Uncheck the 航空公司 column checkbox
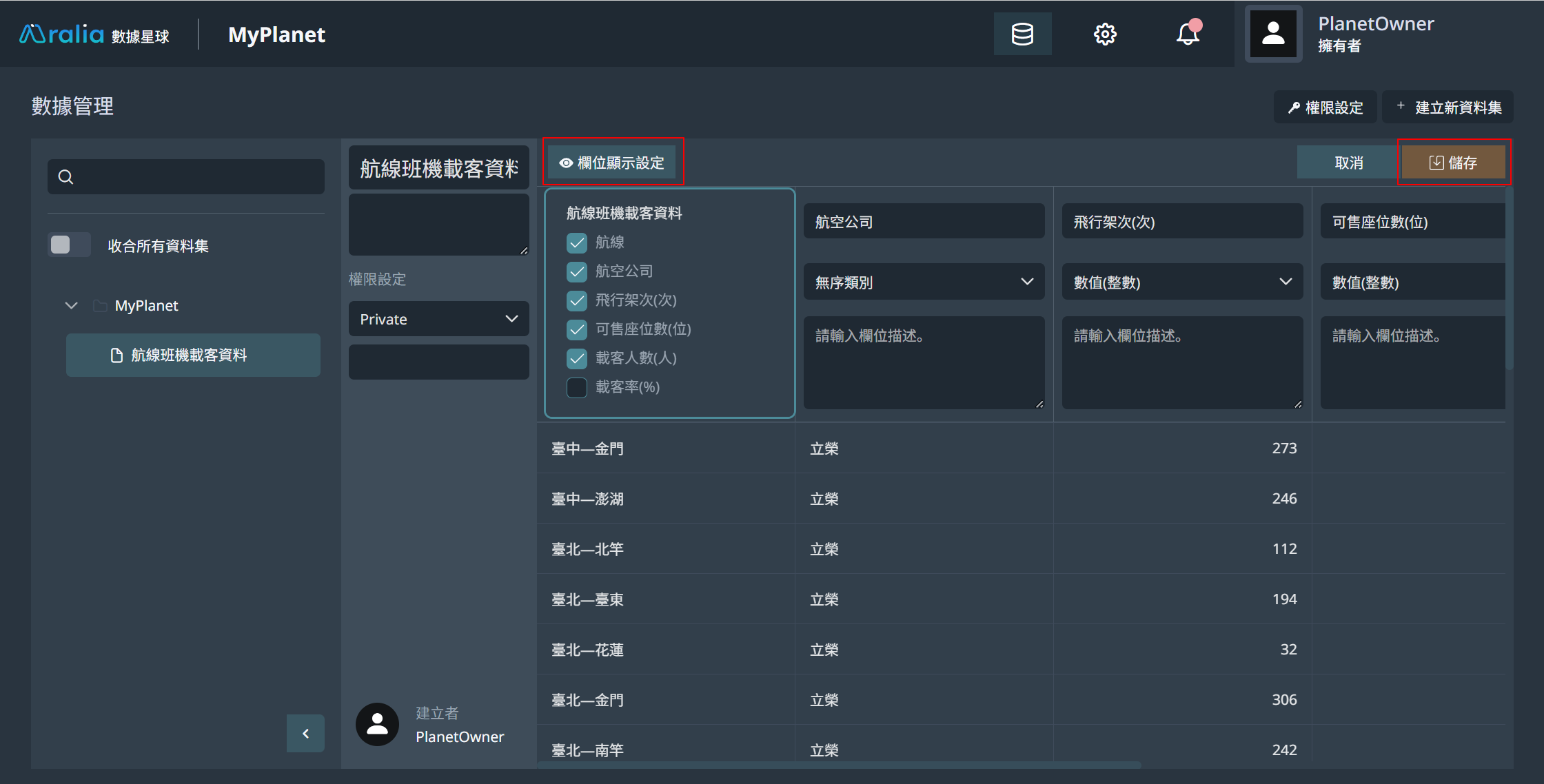 (577, 271)
